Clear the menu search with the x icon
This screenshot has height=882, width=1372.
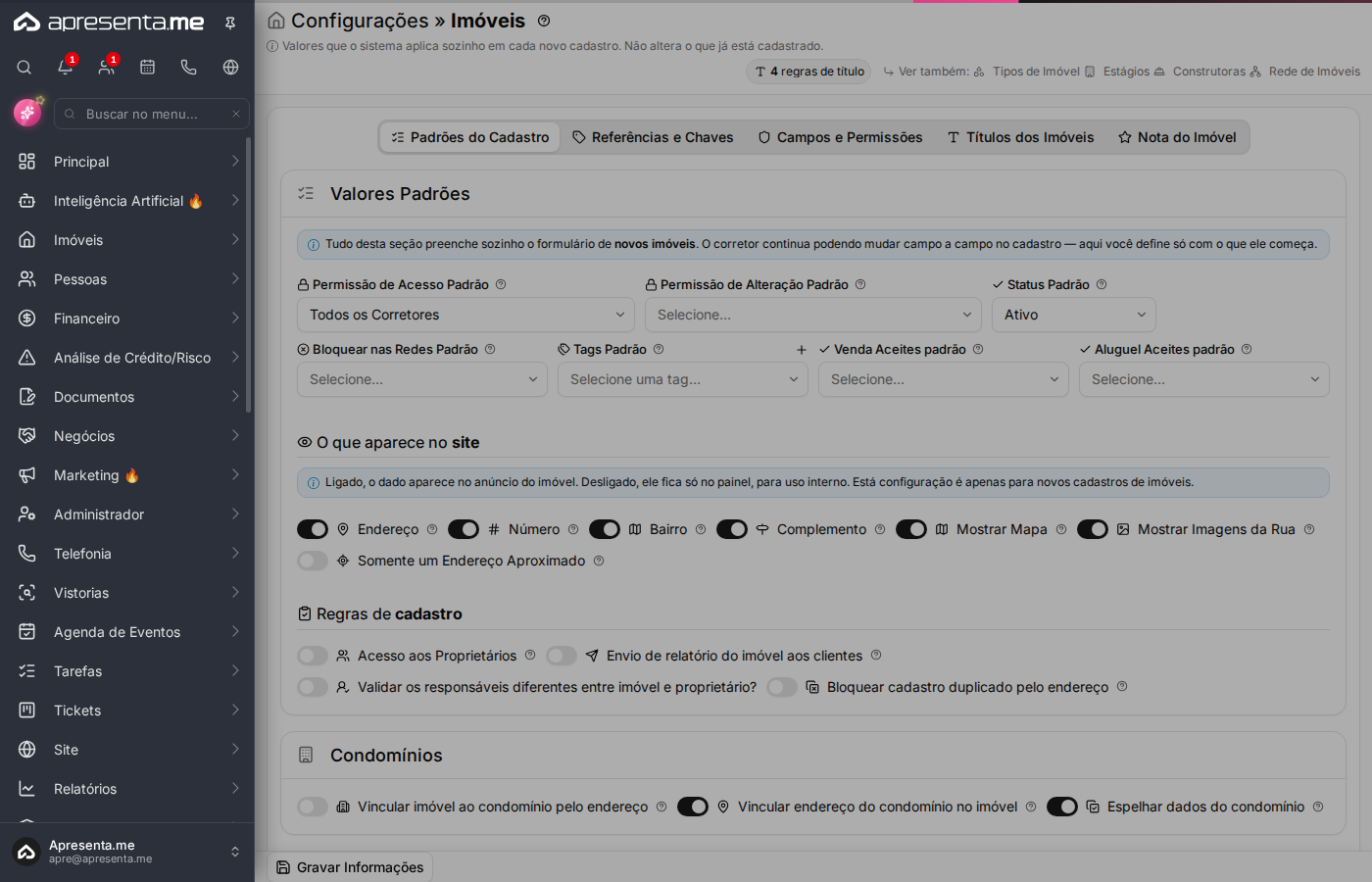click(236, 114)
